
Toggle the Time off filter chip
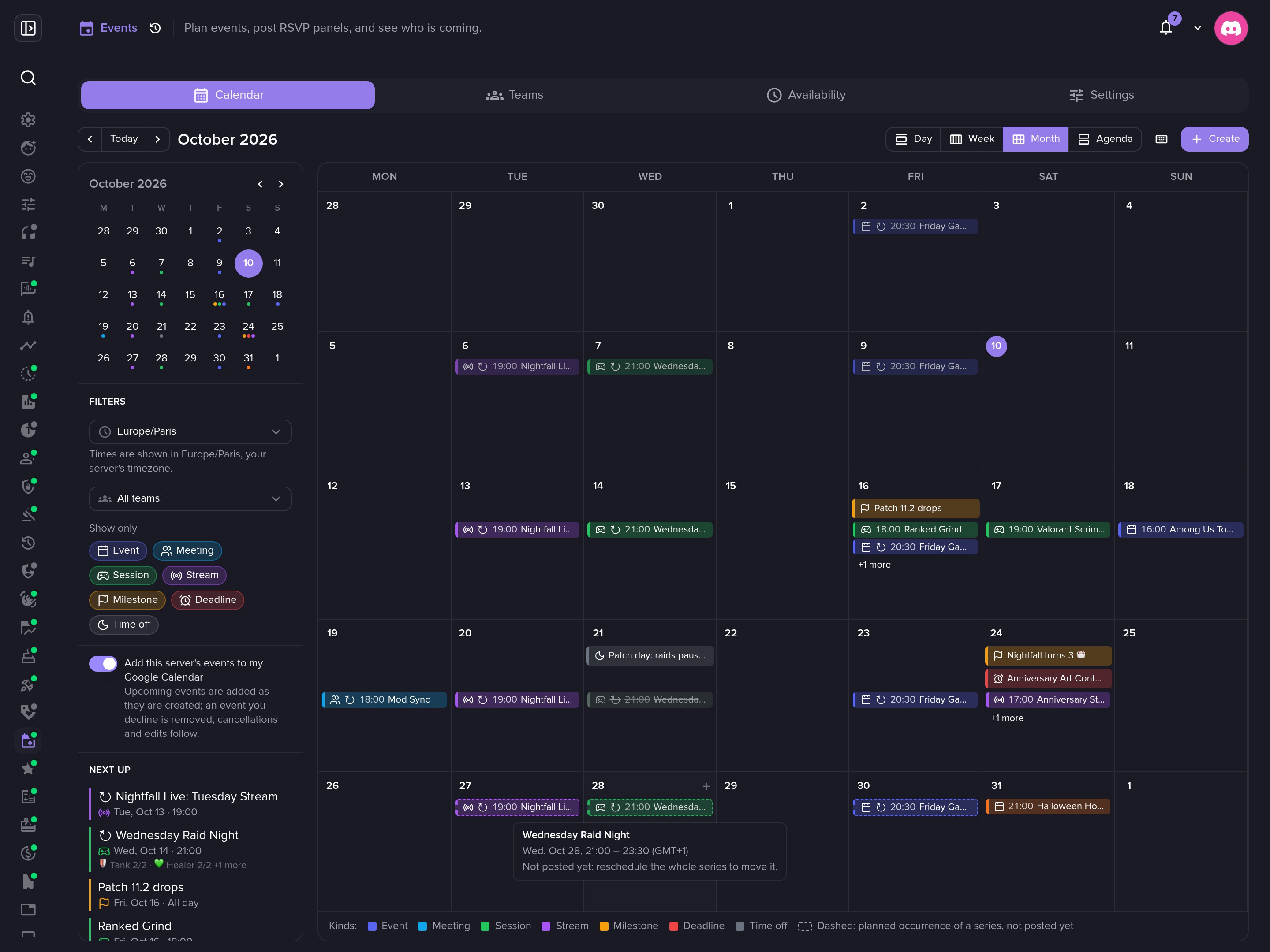pos(124,625)
